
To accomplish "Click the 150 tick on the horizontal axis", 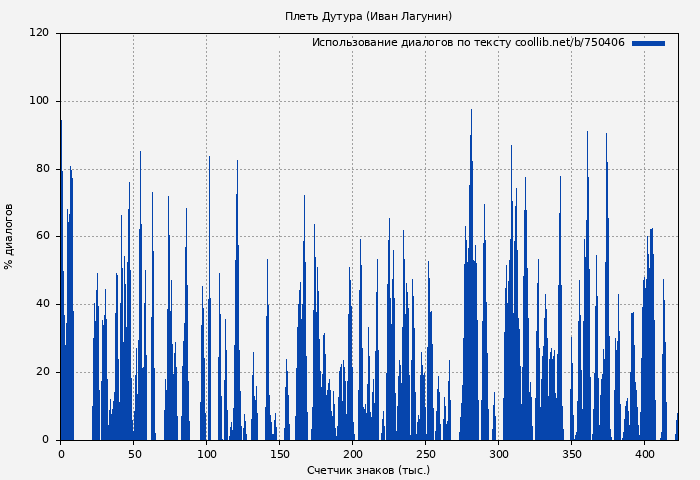I will pos(279,454).
